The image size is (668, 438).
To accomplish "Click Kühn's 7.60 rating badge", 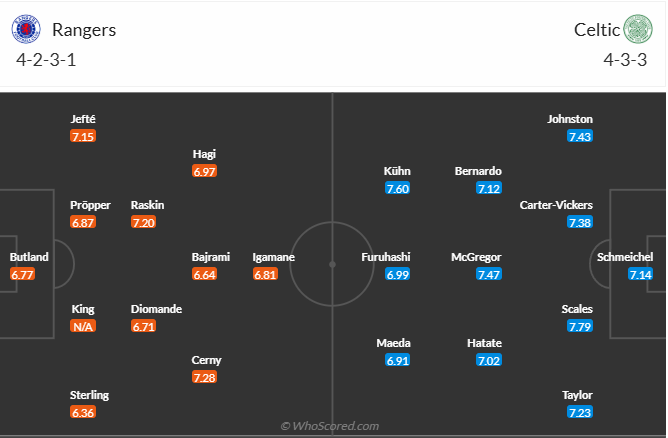I will pyautogui.click(x=398, y=188).
